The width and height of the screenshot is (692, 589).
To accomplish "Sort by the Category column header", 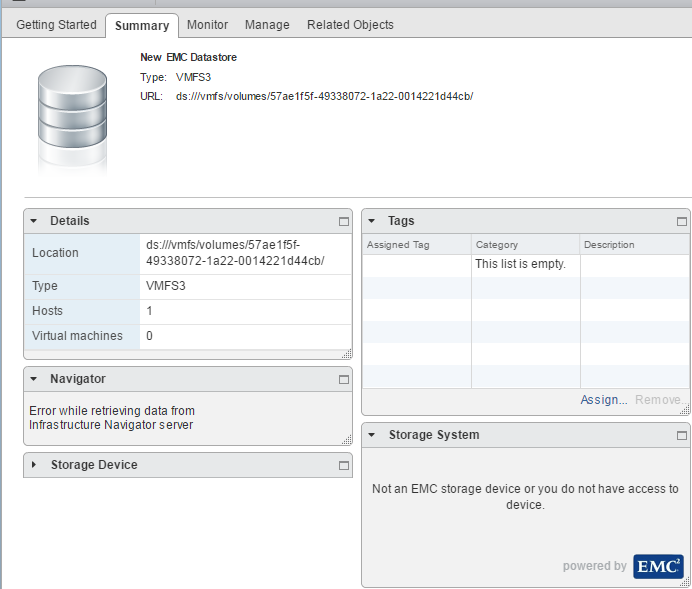I will (525, 244).
